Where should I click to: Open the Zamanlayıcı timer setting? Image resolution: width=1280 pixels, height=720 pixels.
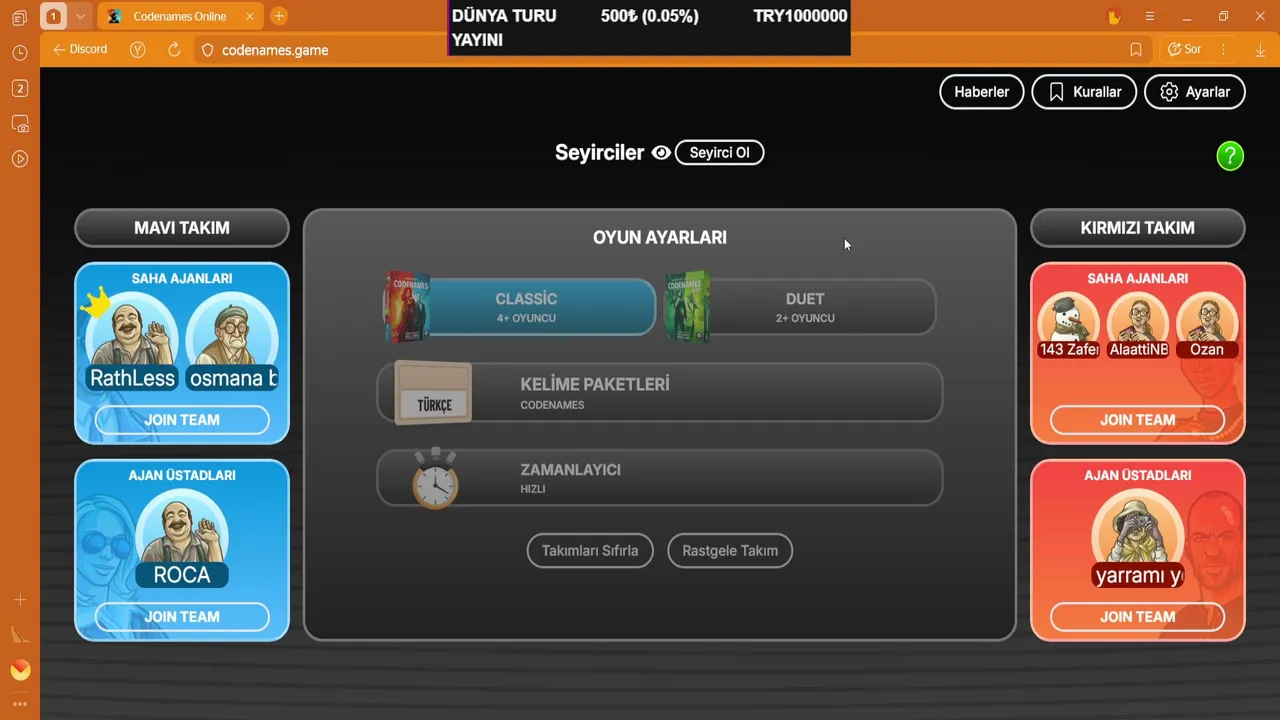click(x=660, y=478)
